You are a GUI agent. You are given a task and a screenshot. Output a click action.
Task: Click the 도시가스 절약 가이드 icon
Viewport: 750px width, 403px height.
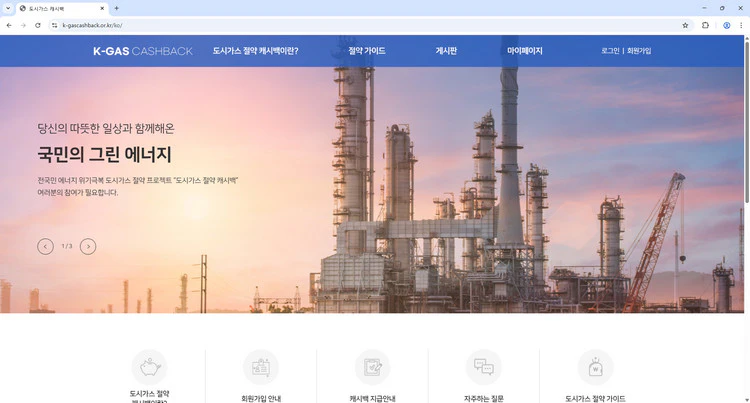595,367
